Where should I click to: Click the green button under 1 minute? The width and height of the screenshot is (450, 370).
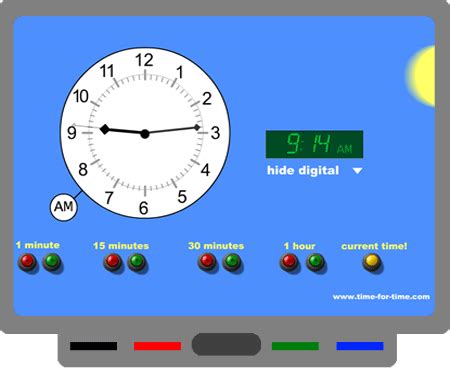52,262
